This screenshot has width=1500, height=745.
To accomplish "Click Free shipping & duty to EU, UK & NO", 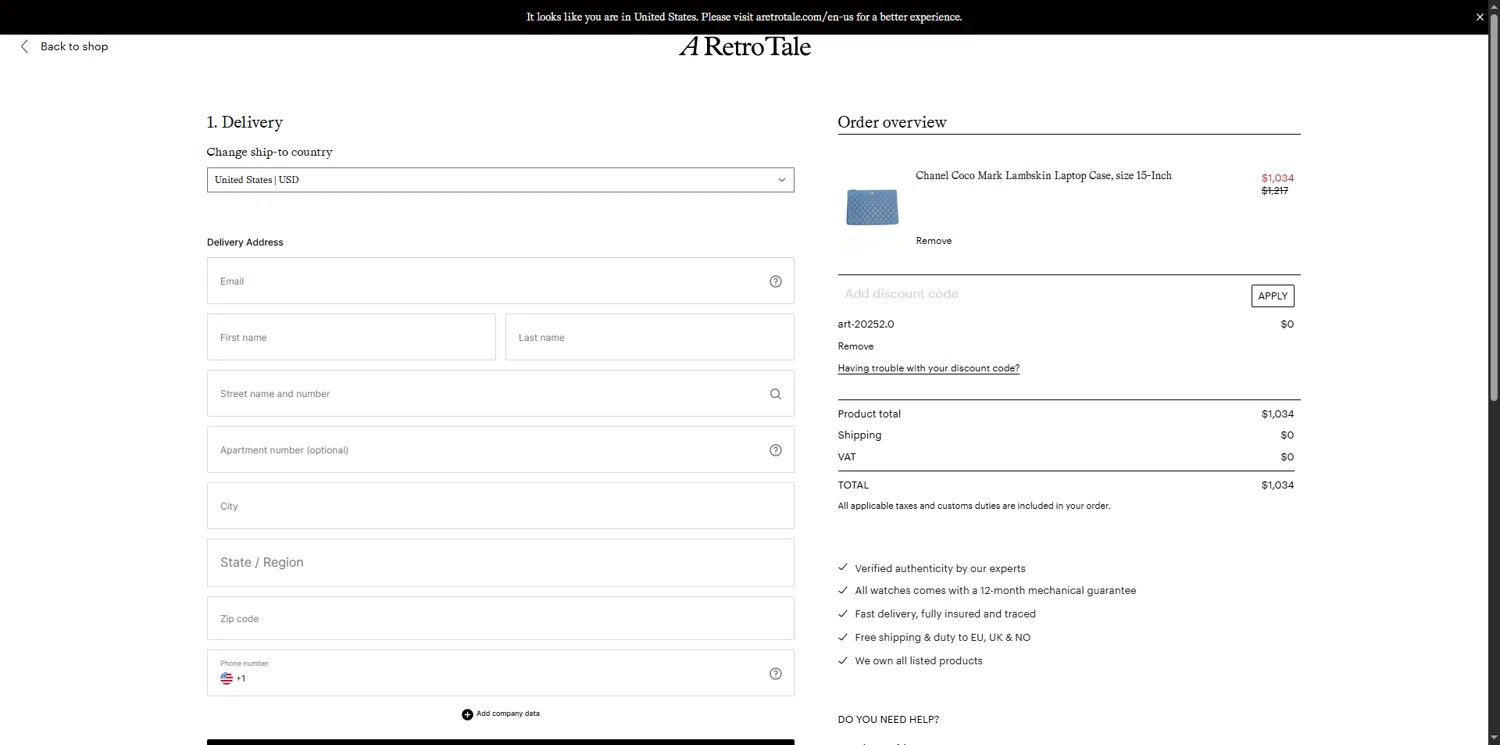I will coord(943,638).
